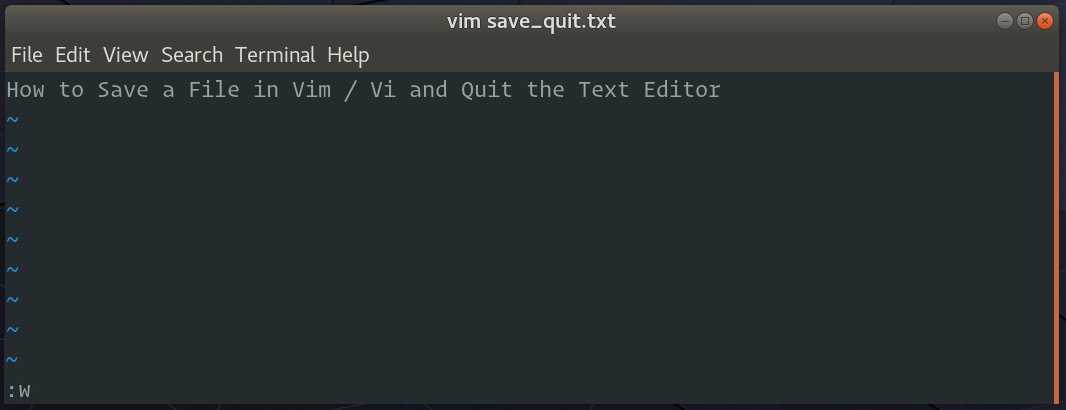
Task: Click the "vim save_quit.txt" window title
Action: tap(530, 20)
